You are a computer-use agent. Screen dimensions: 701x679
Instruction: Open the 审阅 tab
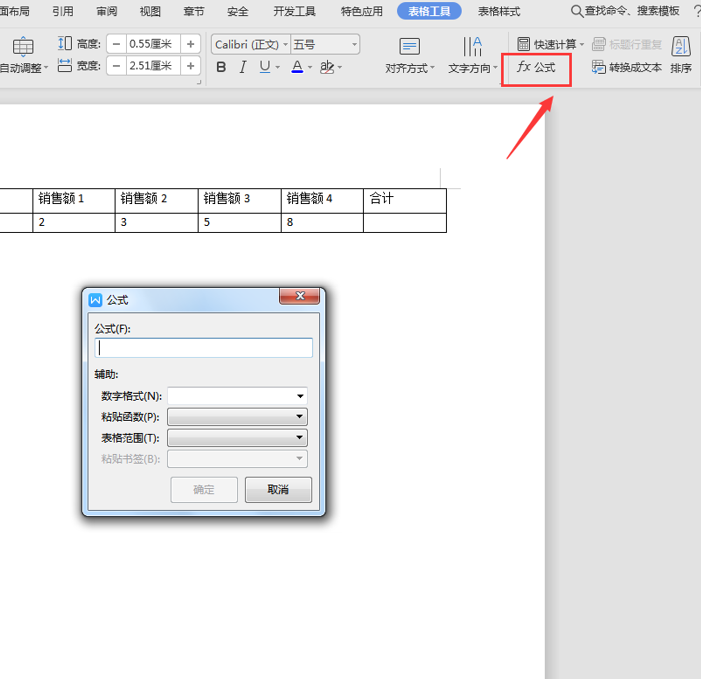pyautogui.click(x=106, y=11)
